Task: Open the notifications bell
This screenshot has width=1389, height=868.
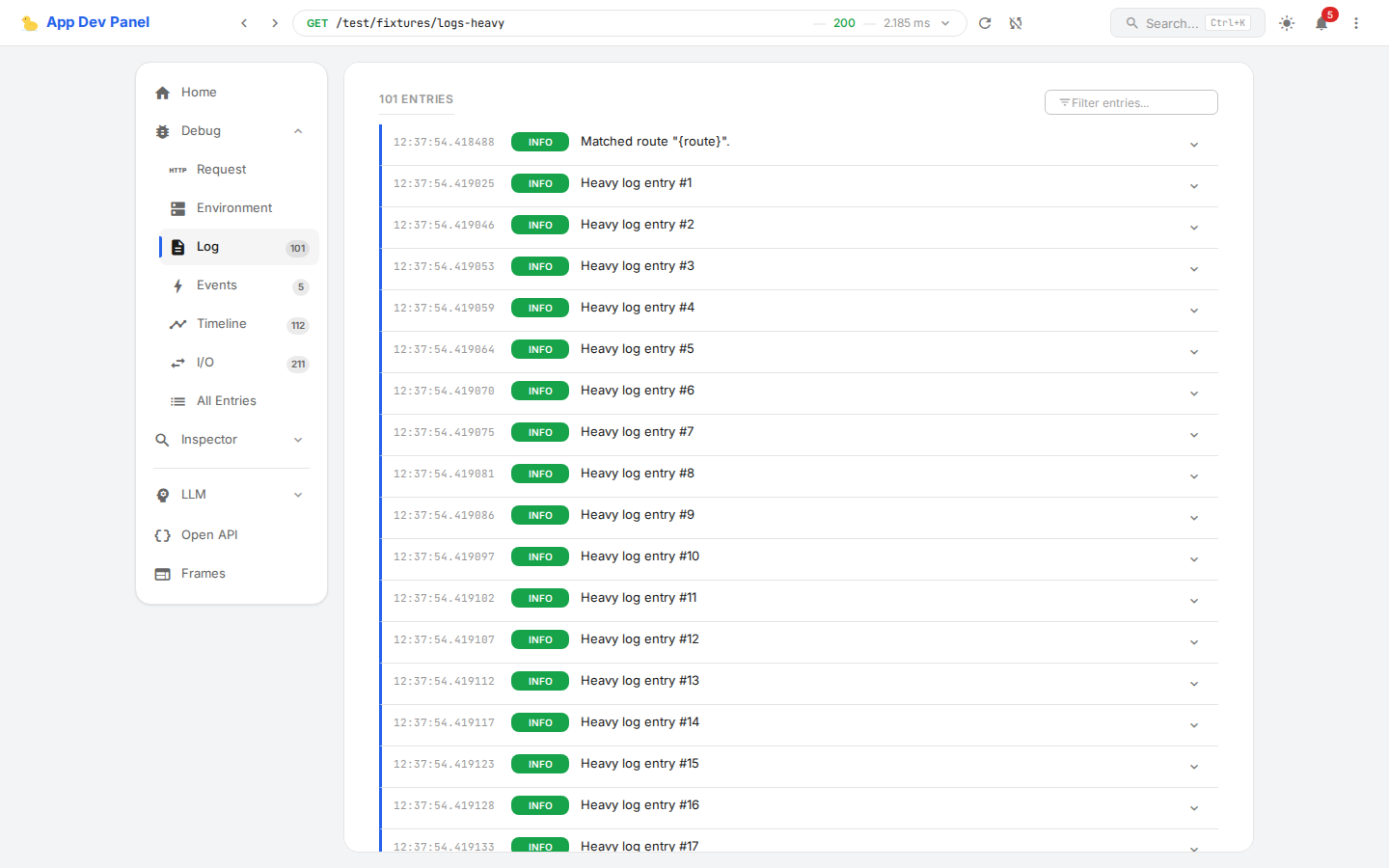Action: (1321, 23)
